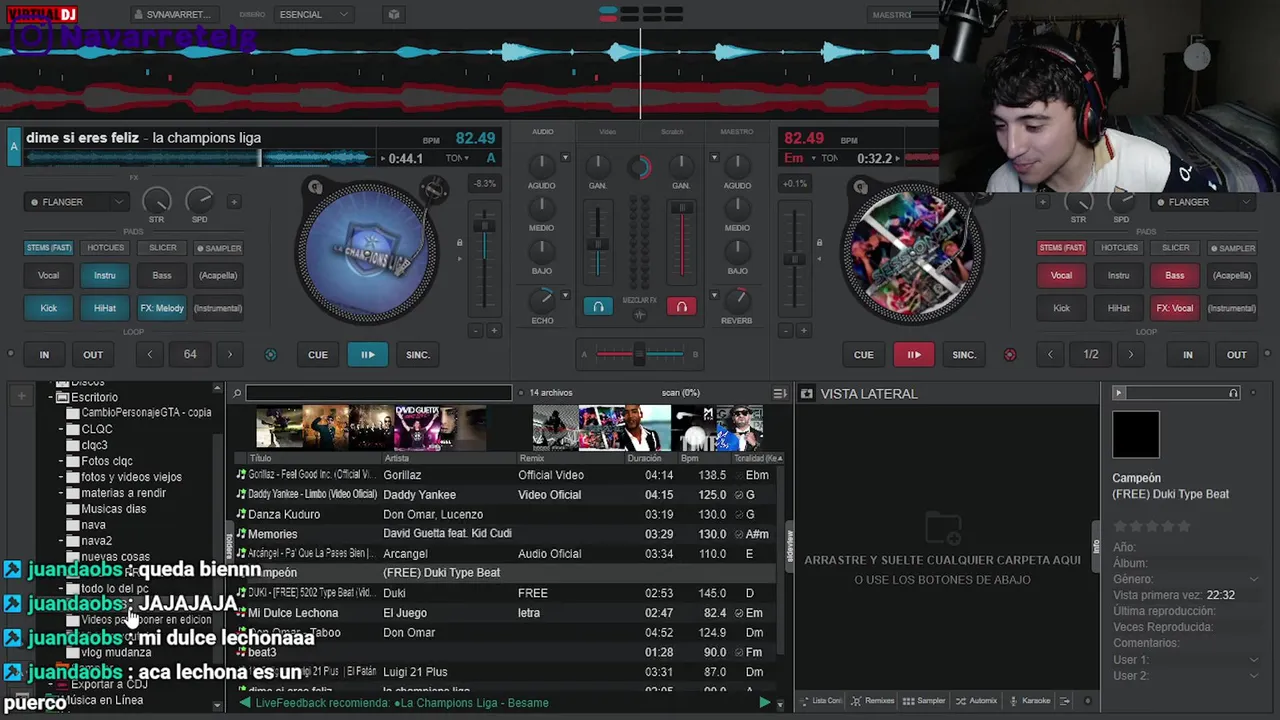Open the browser list options menu icon
Viewport: 1280px width, 720px height.
[780, 393]
